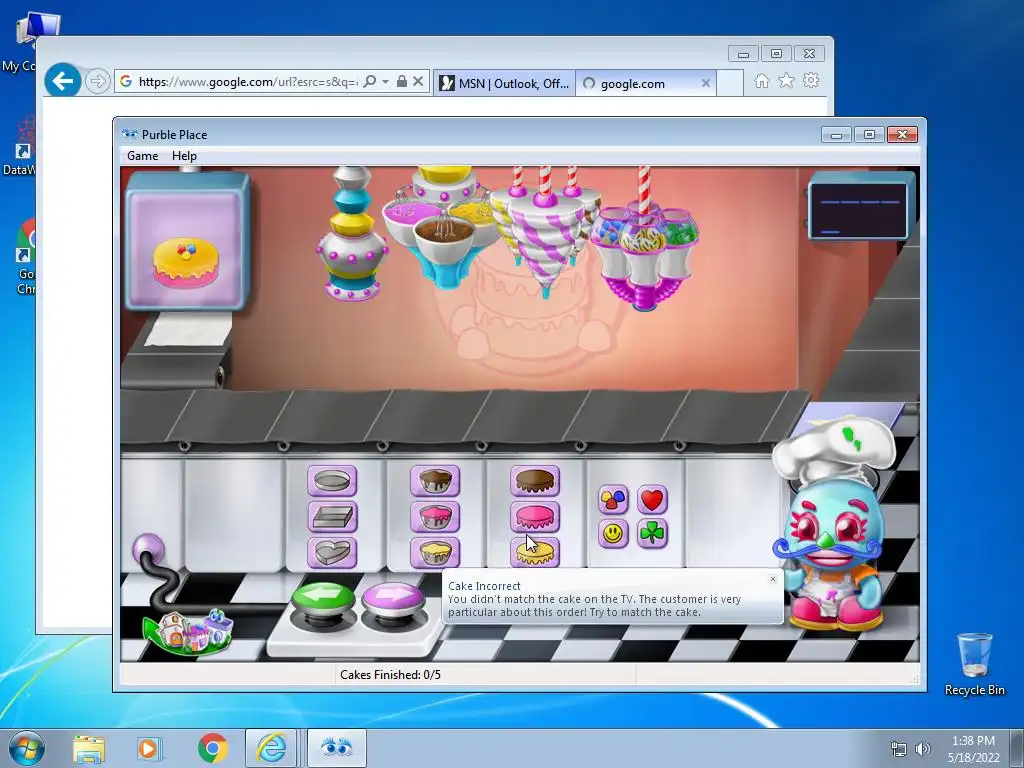Image resolution: width=1024 pixels, height=768 pixels.
Task: Open the Help menu
Action: (184, 156)
